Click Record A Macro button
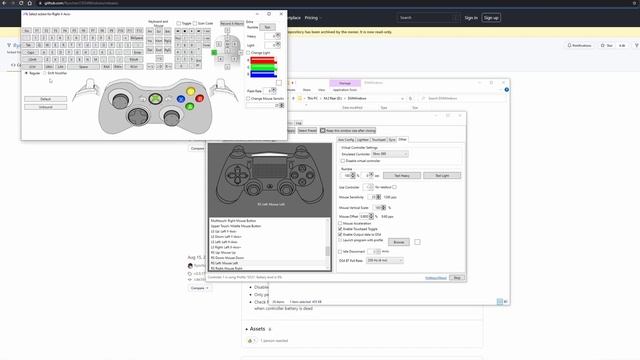The height and width of the screenshot is (360, 640). 232,24
